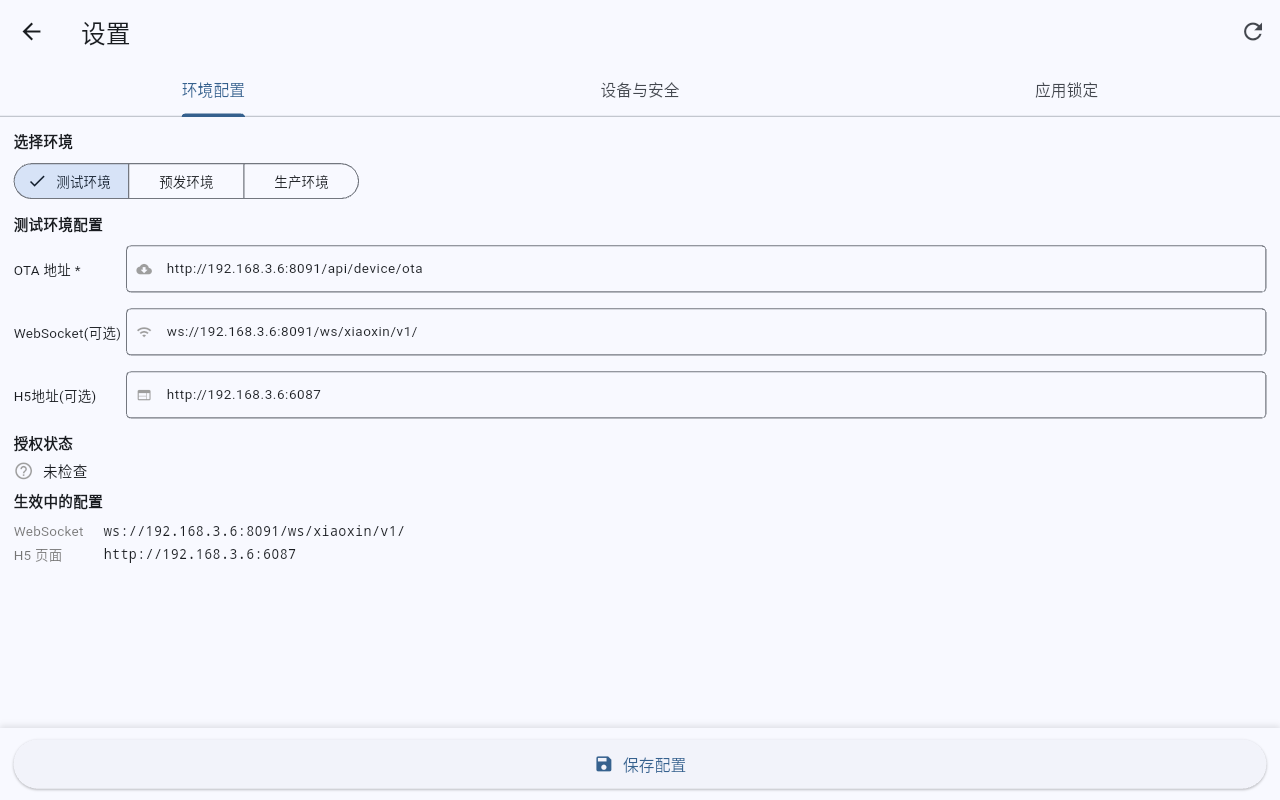Click the active H5 页面 value http://192.168.3.6:6087
1280x800 pixels.
tap(200, 554)
